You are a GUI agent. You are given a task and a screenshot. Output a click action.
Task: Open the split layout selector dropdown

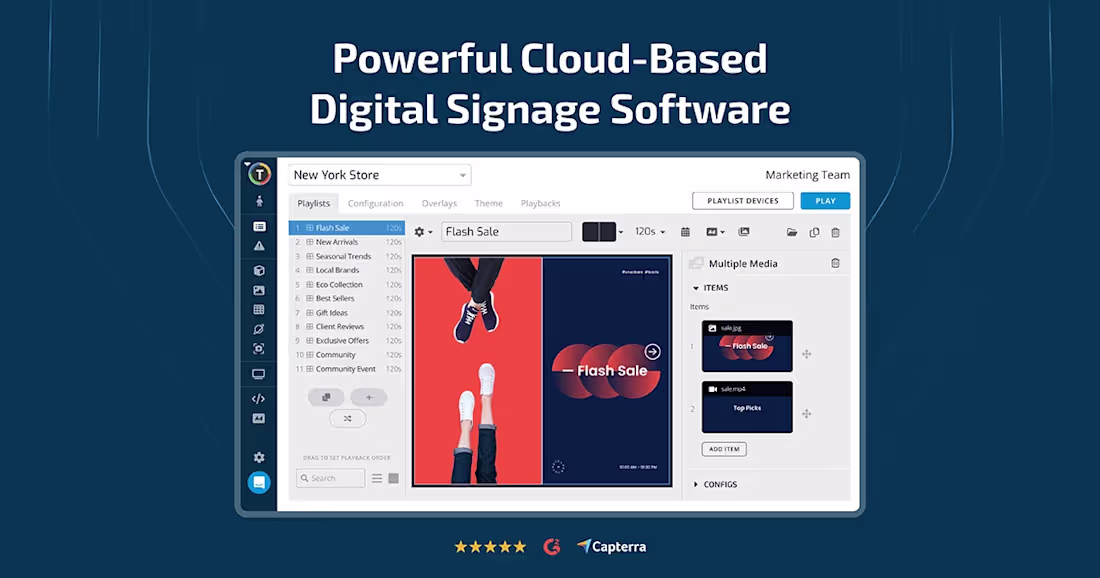tap(603, 231)
